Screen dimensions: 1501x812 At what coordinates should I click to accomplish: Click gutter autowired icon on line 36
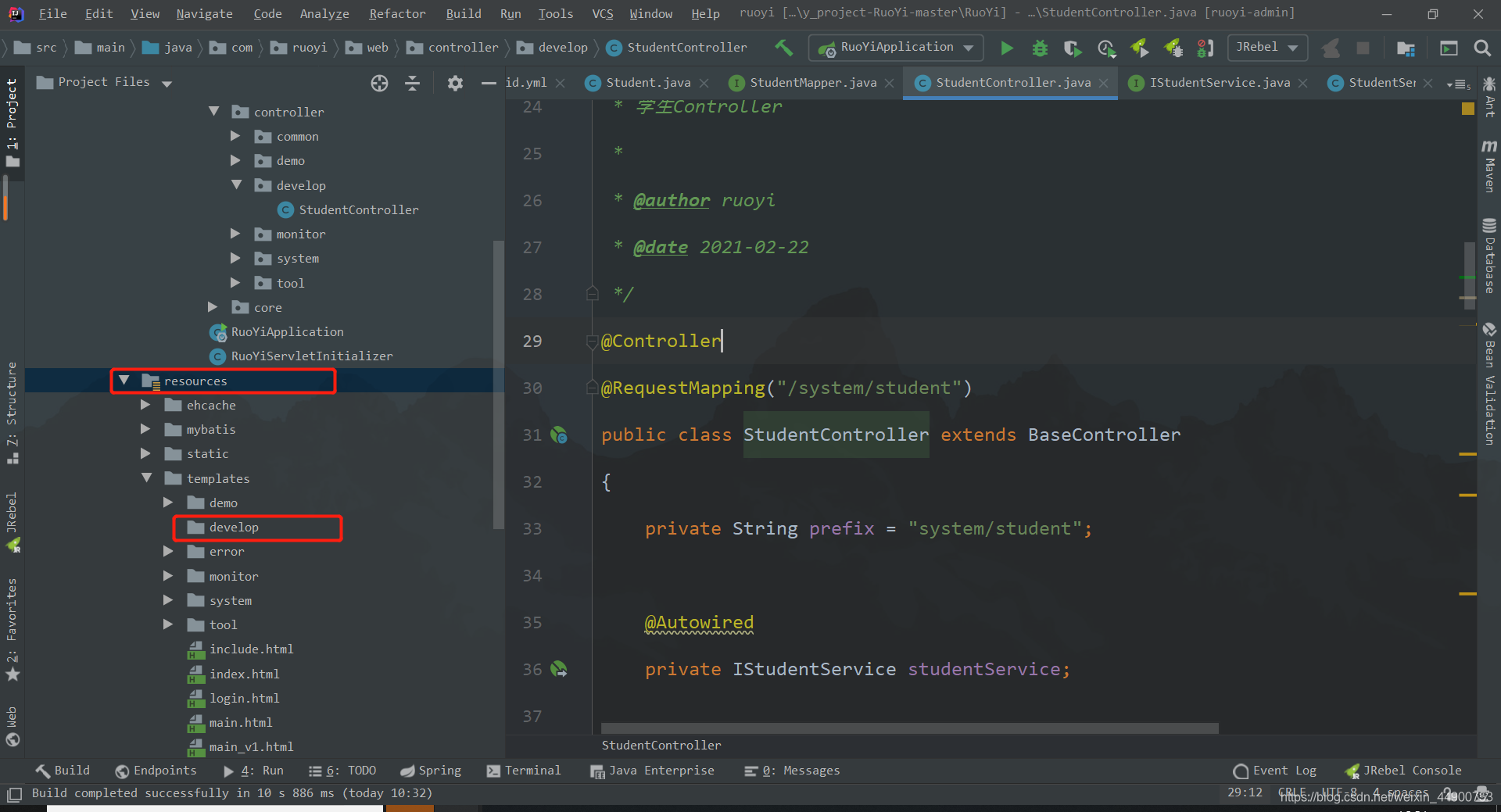click(559, 670)
